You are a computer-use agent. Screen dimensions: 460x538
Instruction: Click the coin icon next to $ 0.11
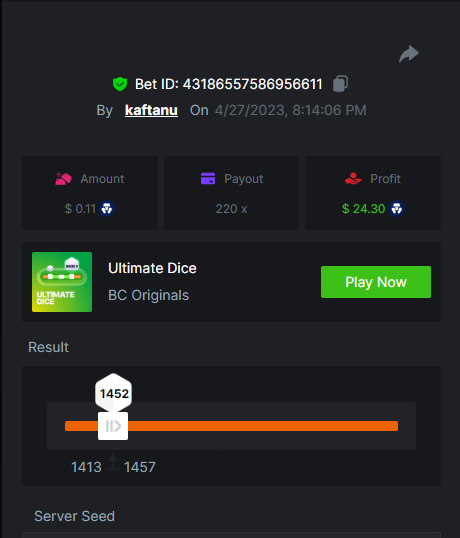pos(107,209)
